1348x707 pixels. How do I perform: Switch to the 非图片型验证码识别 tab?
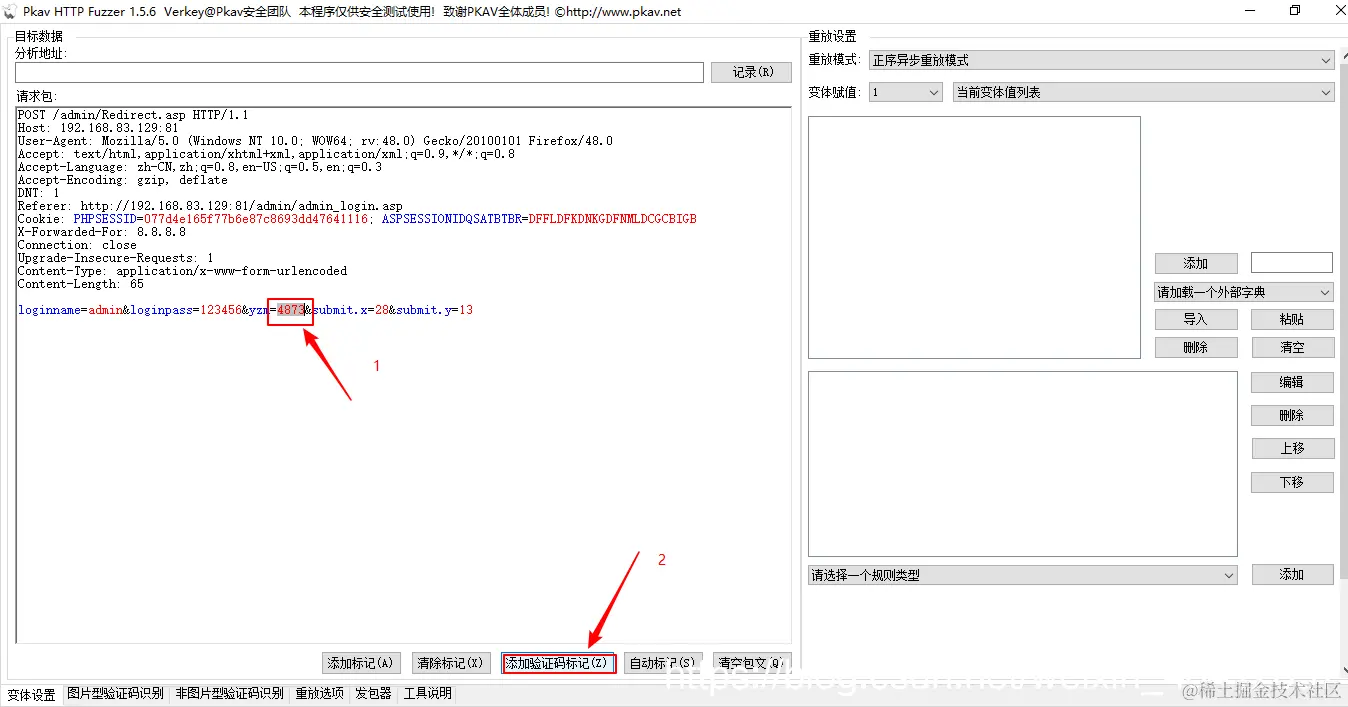[x=229, y=693]
